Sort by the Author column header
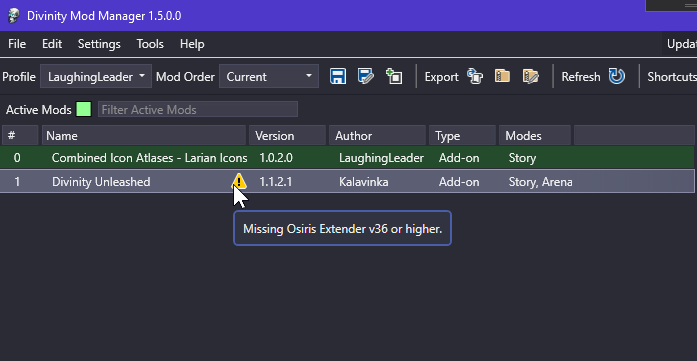The height and width of the screenshot is (361, 697). [x=377, y=136]
